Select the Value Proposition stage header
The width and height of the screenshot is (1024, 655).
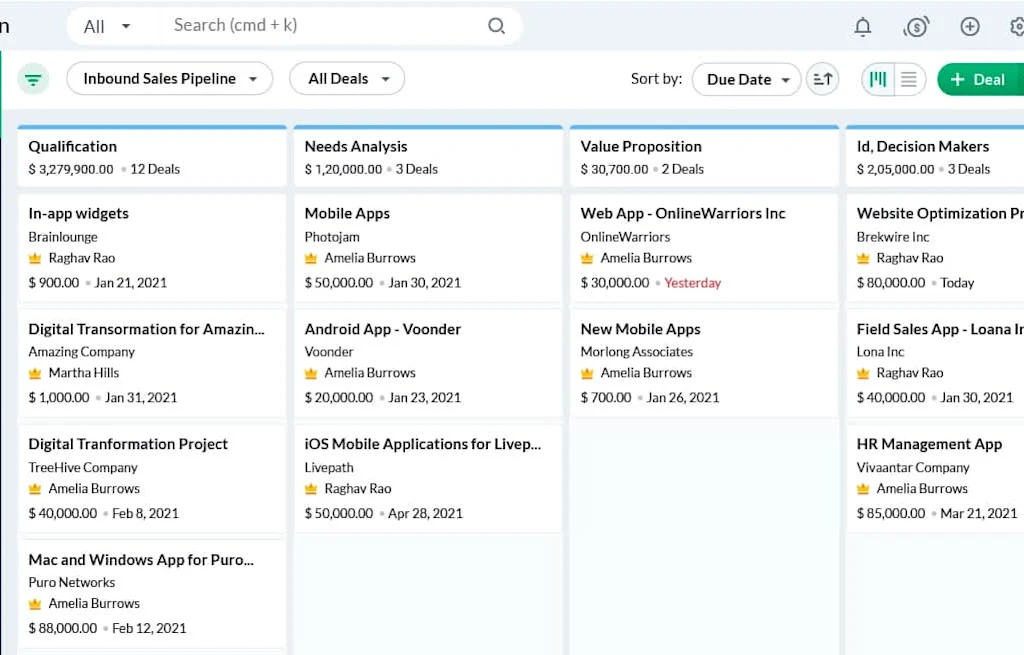(x=641, y=146)
